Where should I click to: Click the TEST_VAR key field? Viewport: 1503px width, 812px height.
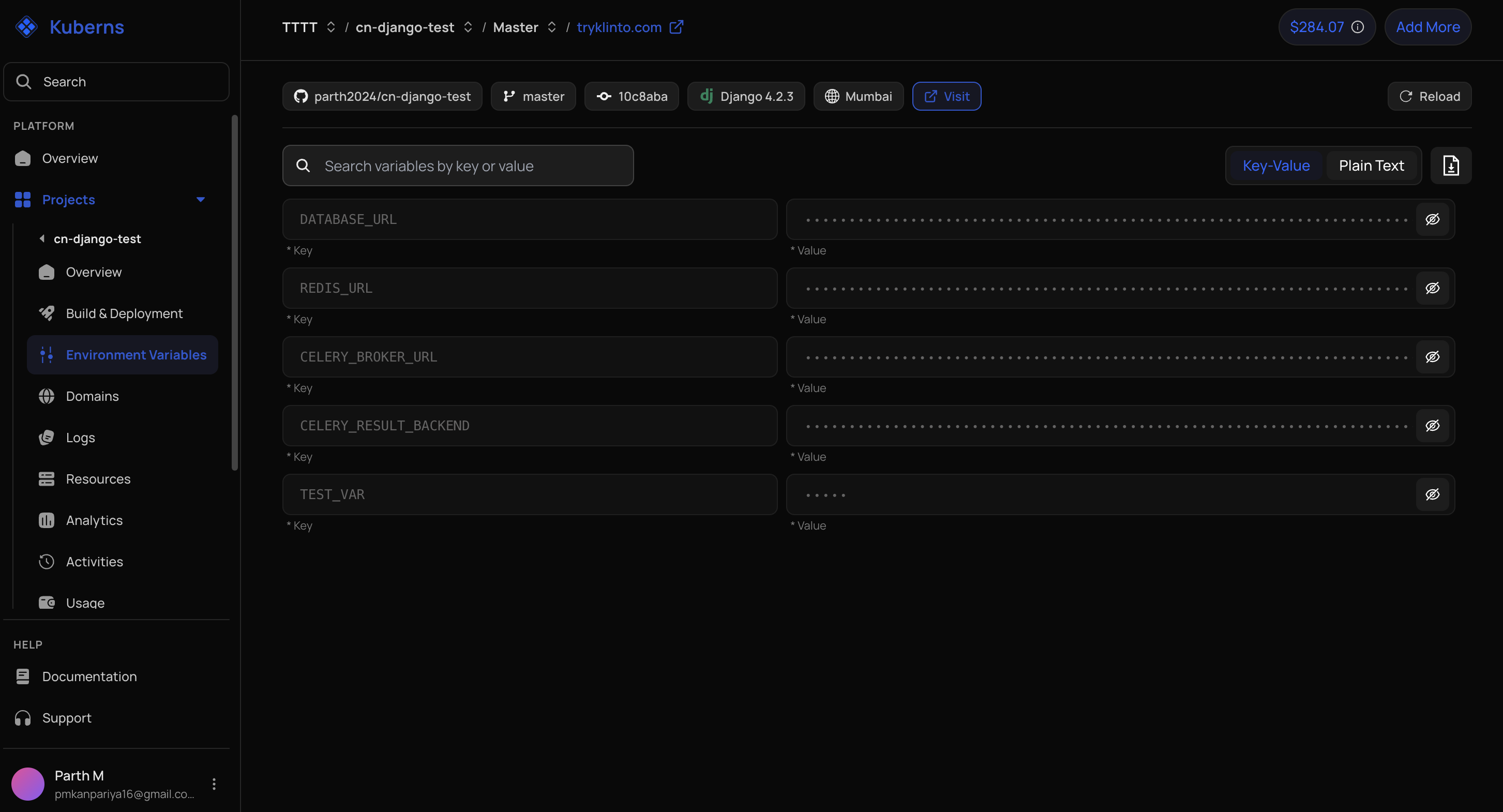(530, 494)
